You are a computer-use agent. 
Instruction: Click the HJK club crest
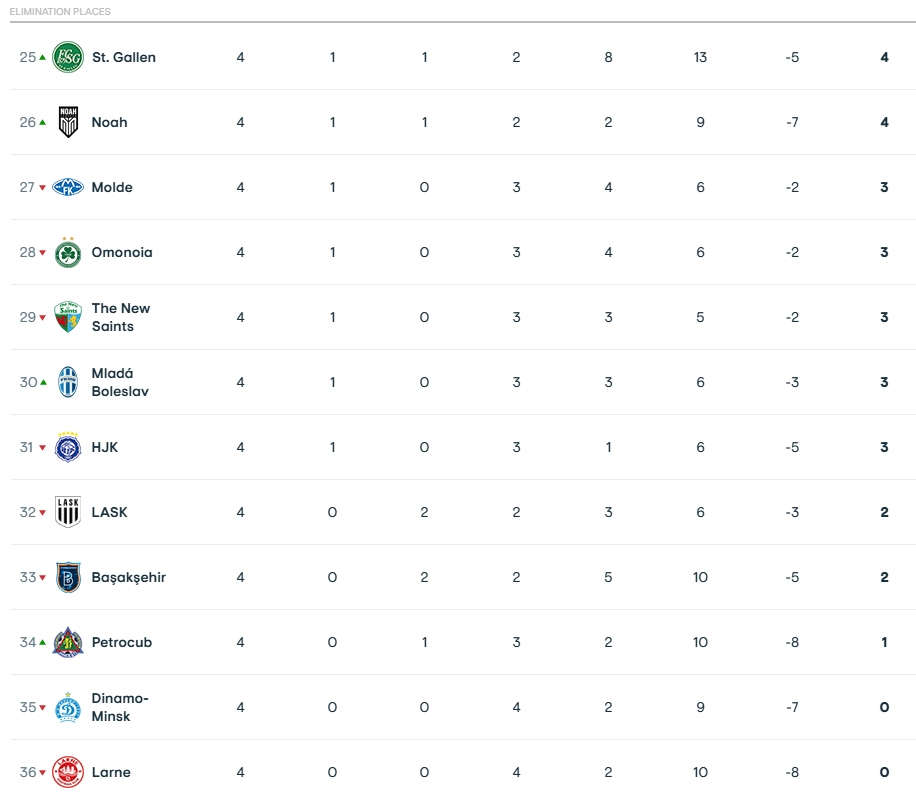pos(68,447)
